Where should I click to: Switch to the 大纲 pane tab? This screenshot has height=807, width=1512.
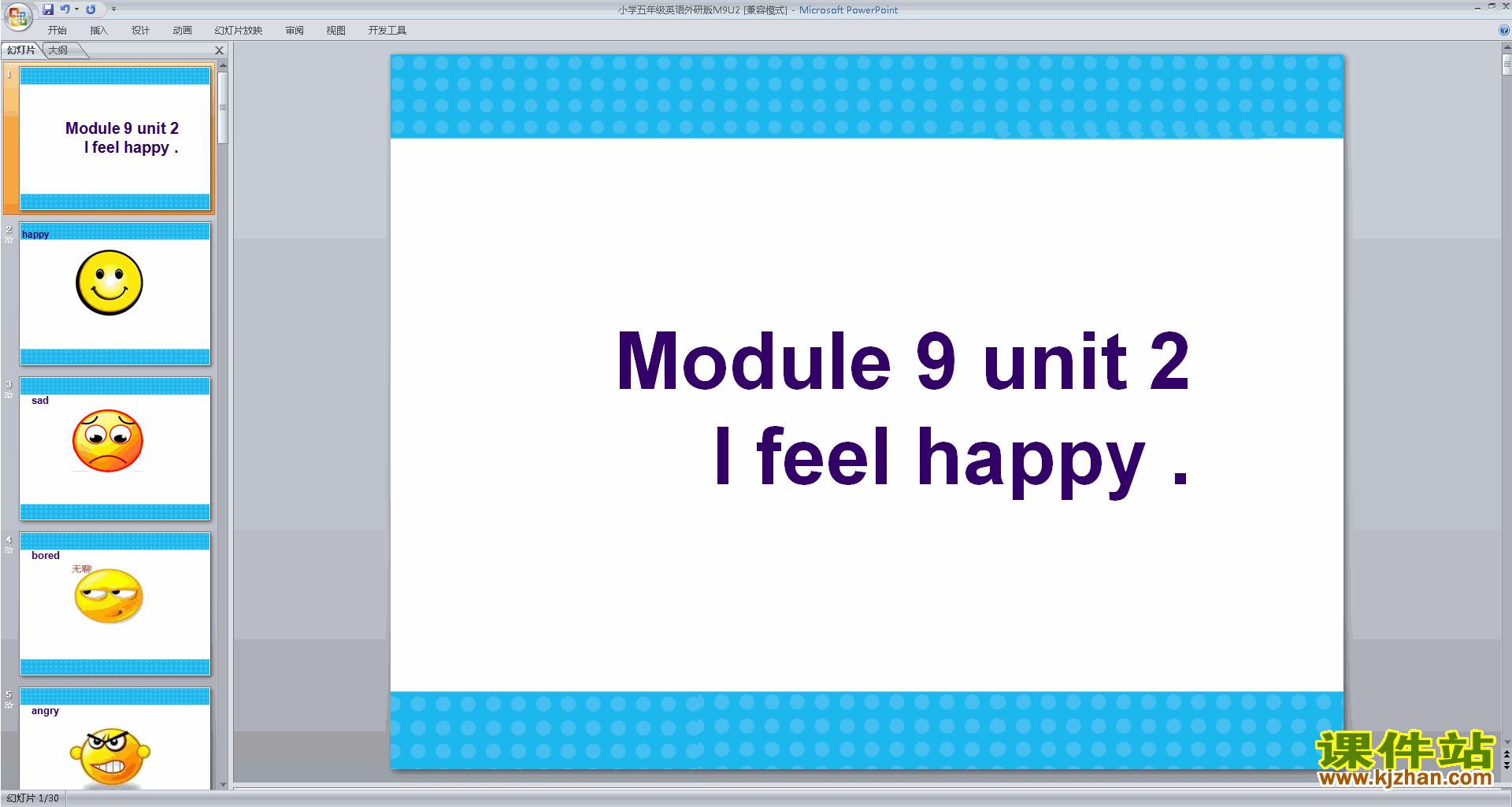[58, 50]
